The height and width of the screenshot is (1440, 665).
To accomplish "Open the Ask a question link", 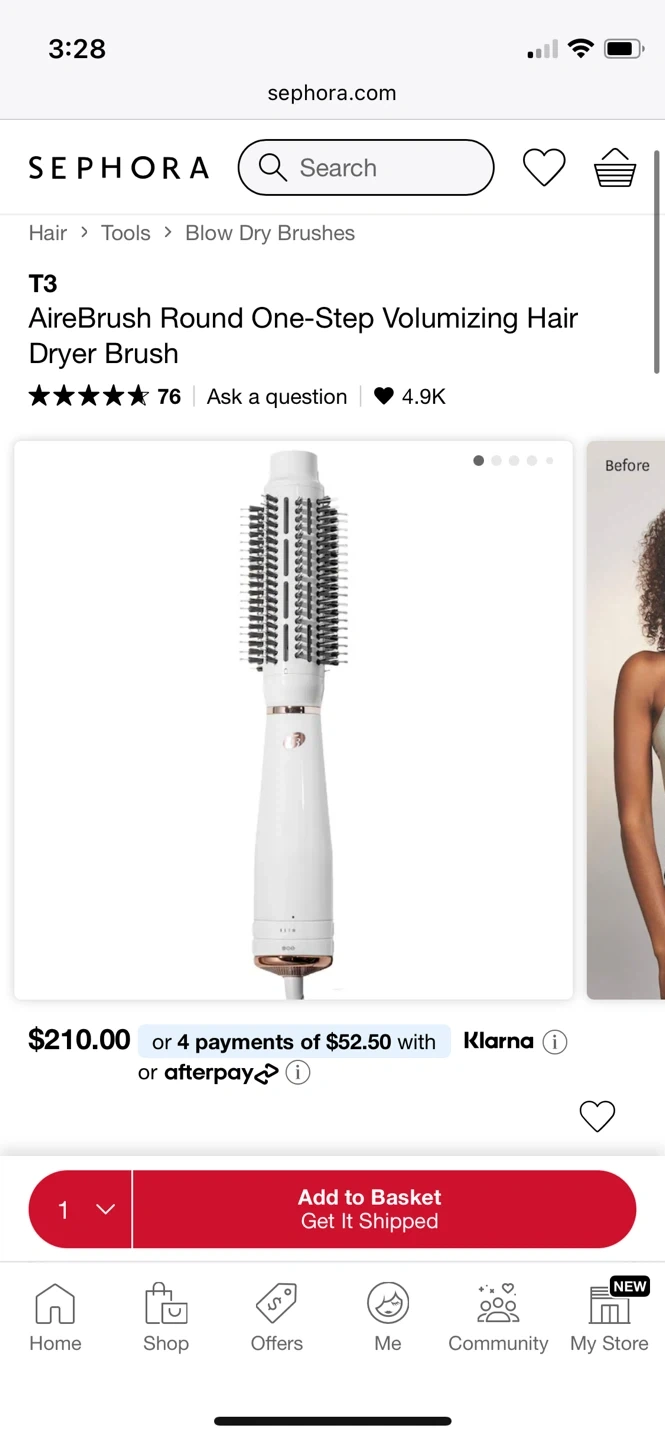I will [x=277, y=397].
